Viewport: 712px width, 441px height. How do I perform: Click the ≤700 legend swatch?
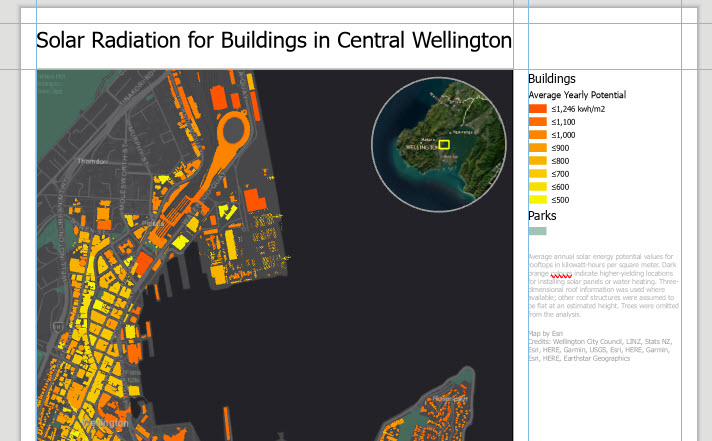[538, 174]
